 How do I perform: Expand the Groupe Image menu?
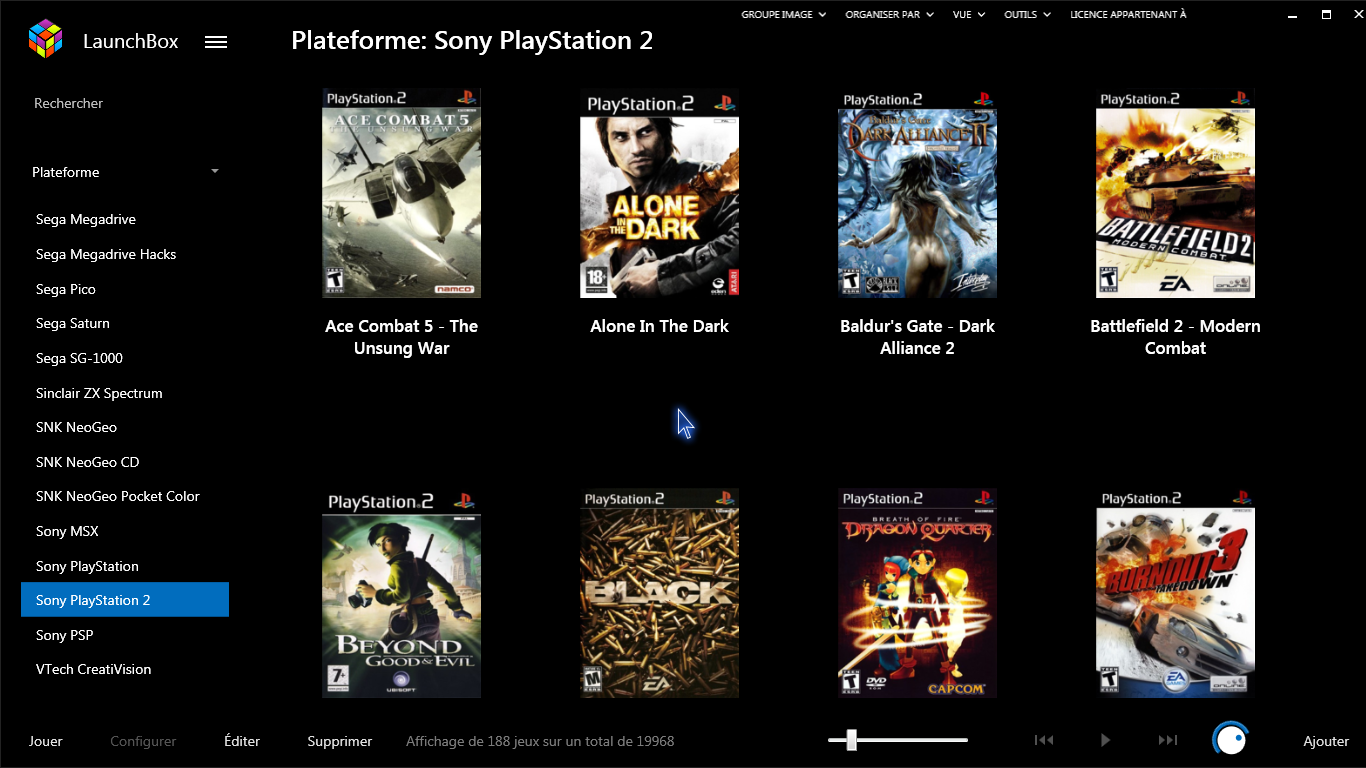click(x=783, y=15)
